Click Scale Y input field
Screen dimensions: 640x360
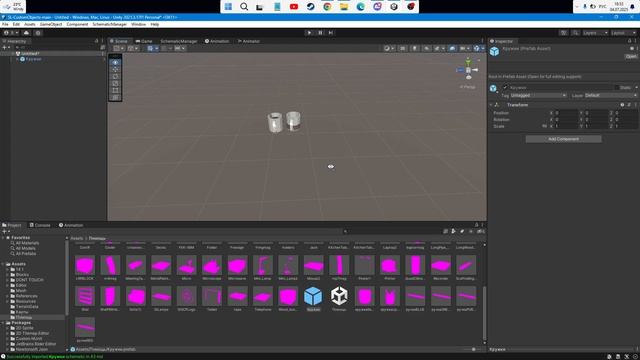pos(596,126)
